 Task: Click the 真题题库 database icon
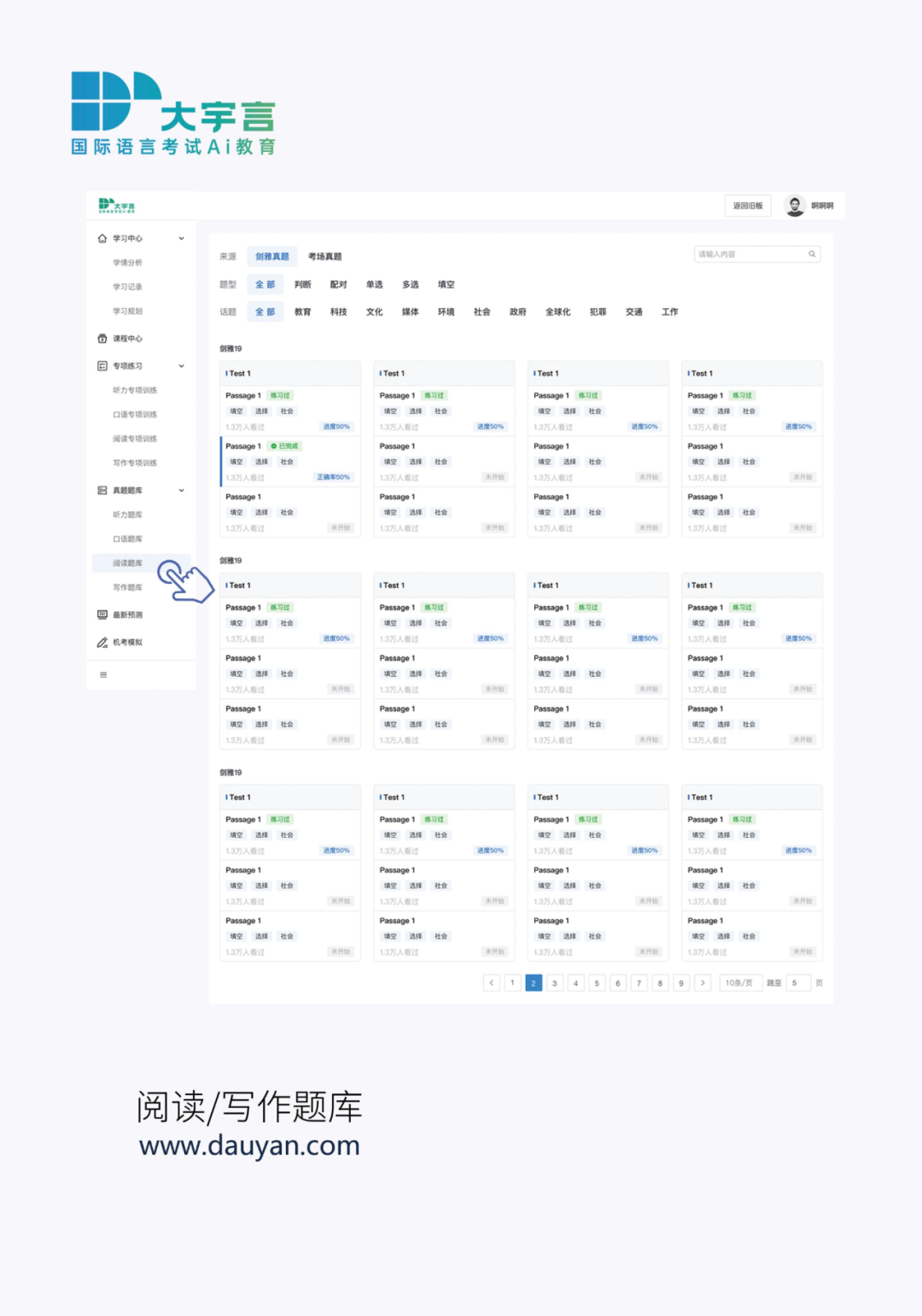(102, 491)
